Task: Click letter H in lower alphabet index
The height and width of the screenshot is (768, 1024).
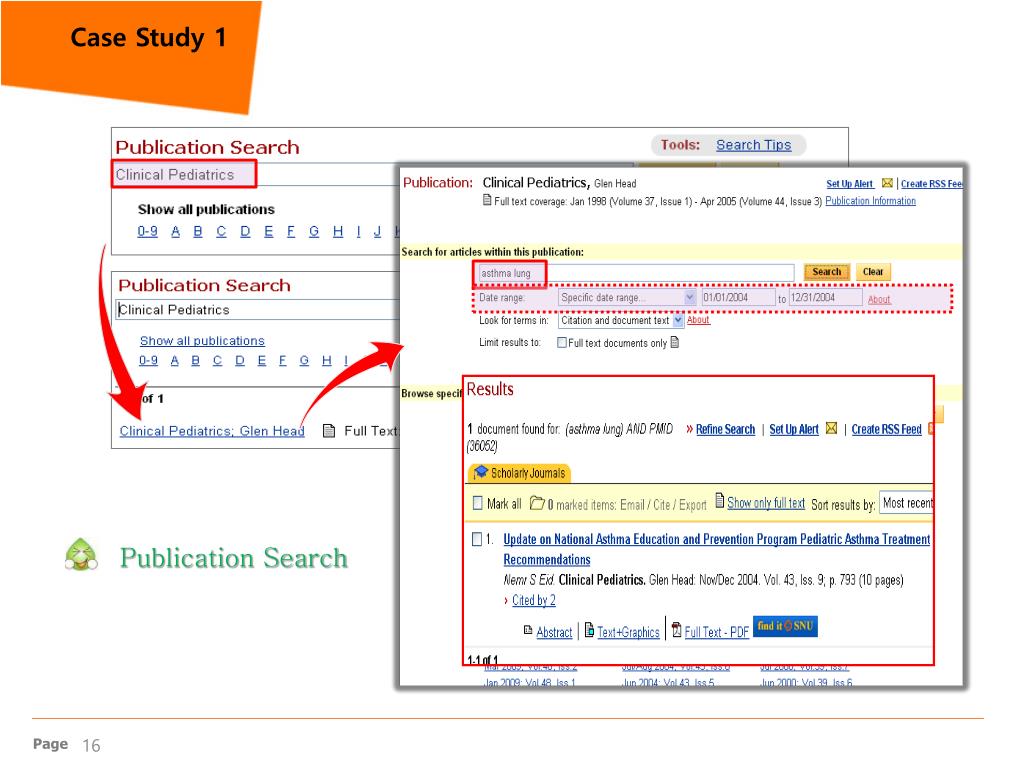Action: [x=327, y=360]
